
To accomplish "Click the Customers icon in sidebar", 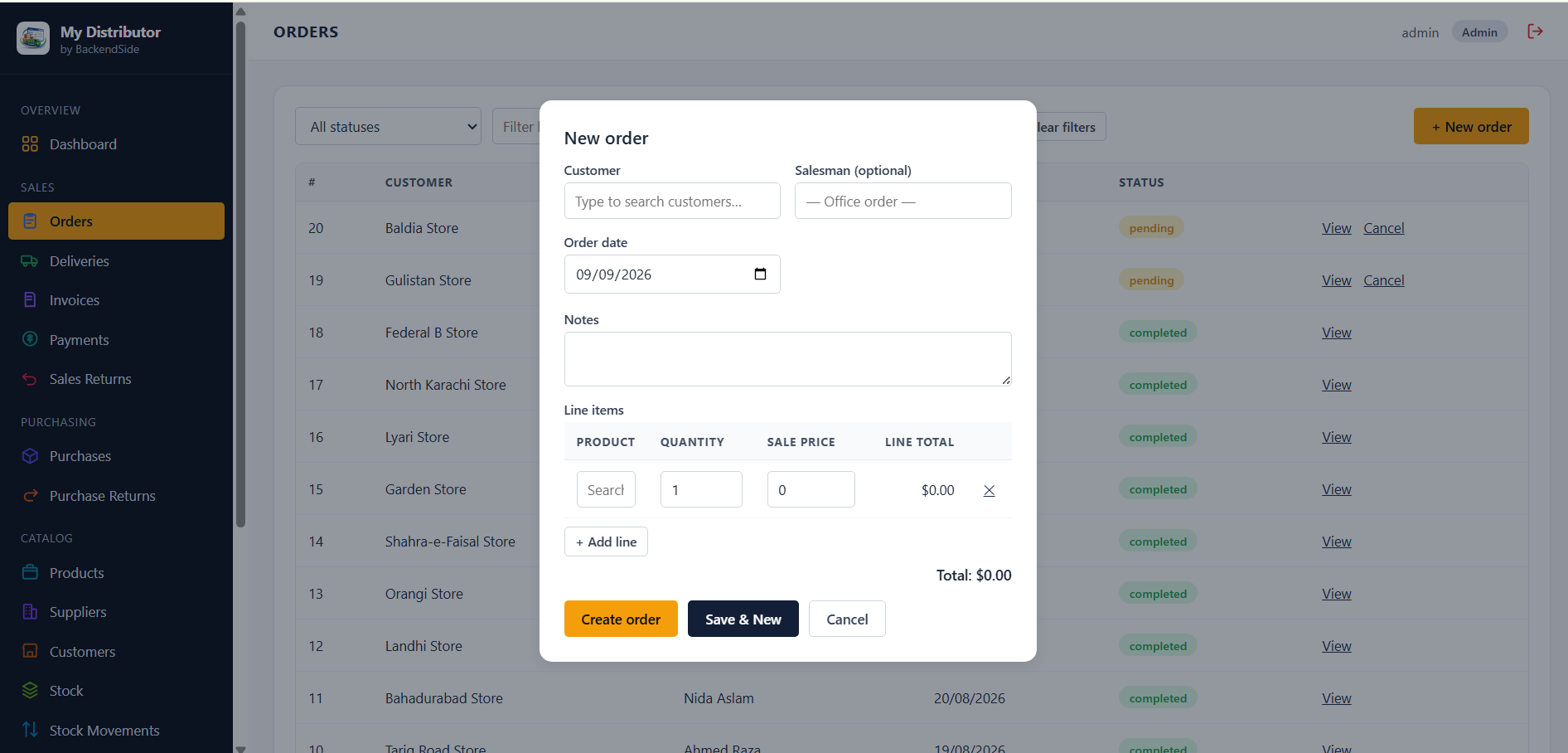I will (30, 652).
